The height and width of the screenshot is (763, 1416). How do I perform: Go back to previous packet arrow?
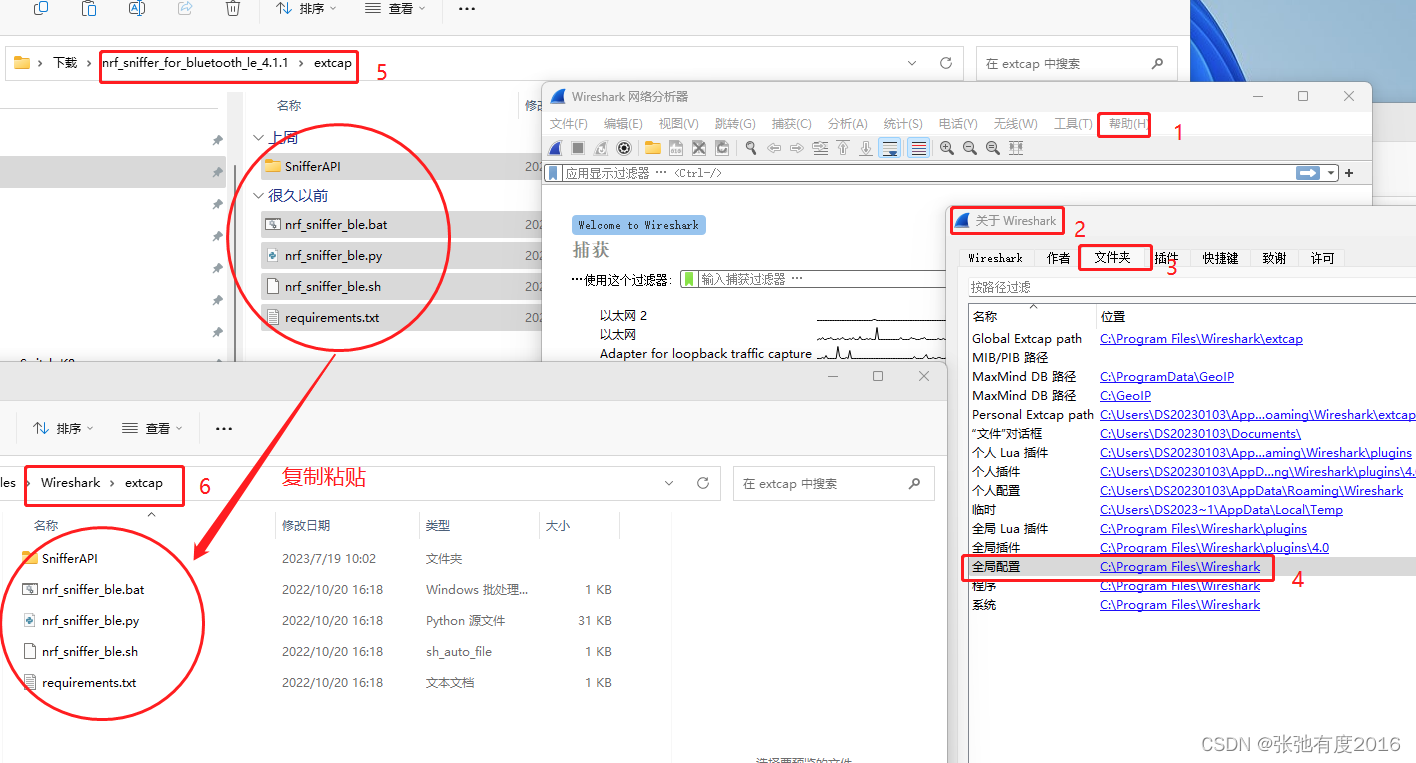[x=774, y=148]
